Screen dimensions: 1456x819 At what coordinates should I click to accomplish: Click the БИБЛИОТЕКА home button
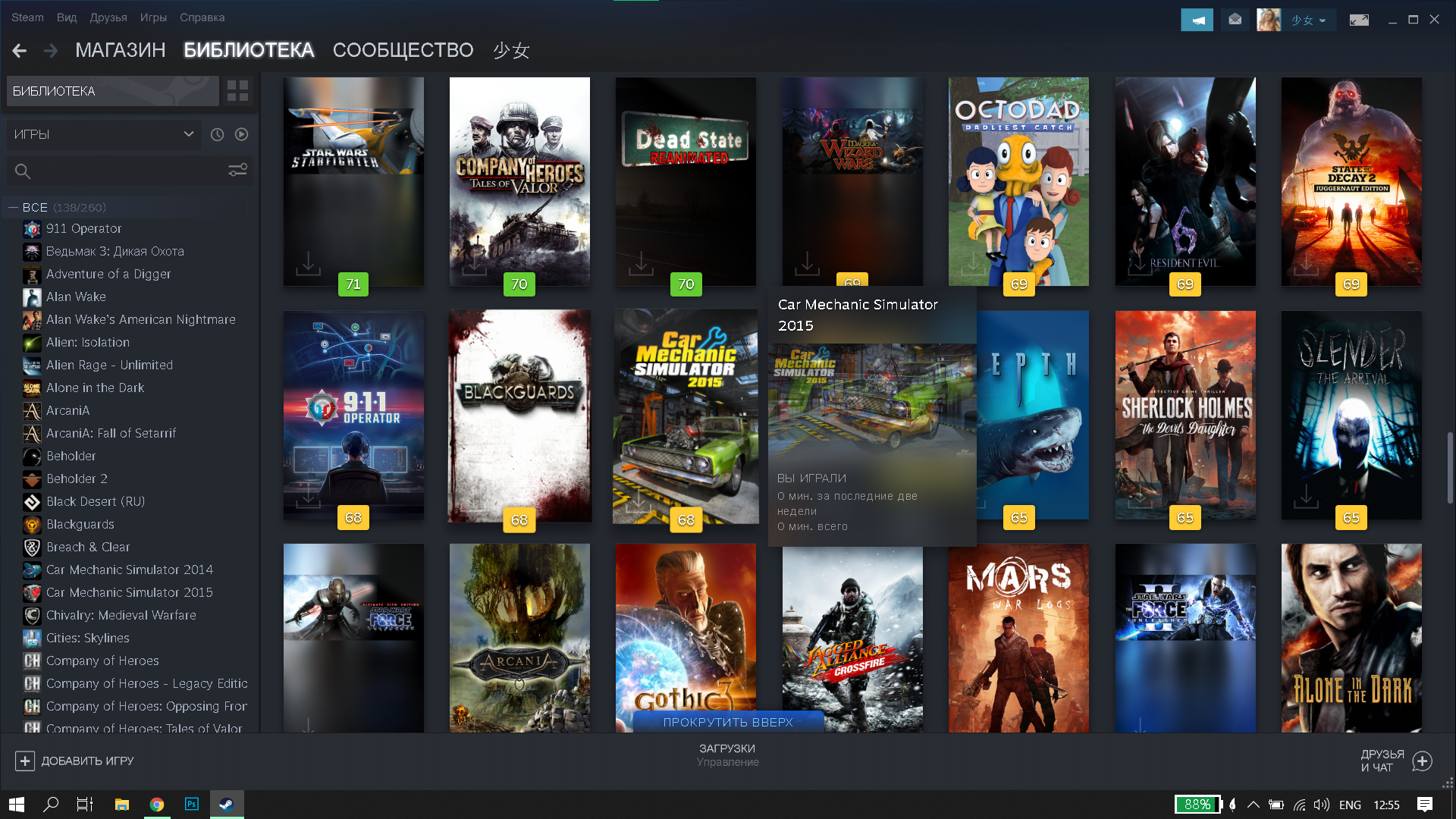pyautogui.click(x=112, y=91)
